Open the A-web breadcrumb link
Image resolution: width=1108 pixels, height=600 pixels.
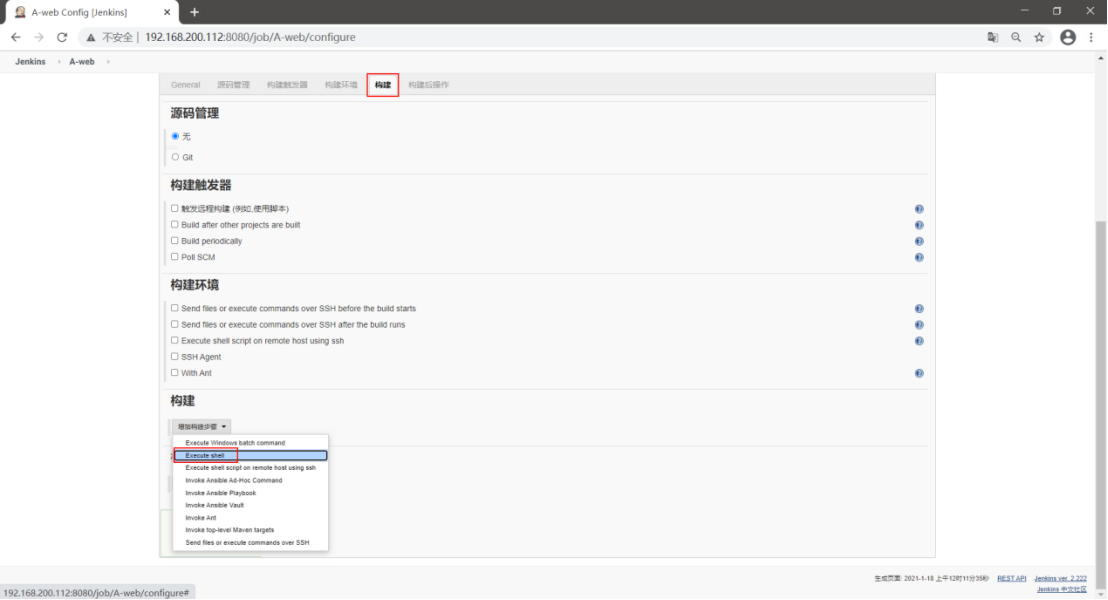82,62
